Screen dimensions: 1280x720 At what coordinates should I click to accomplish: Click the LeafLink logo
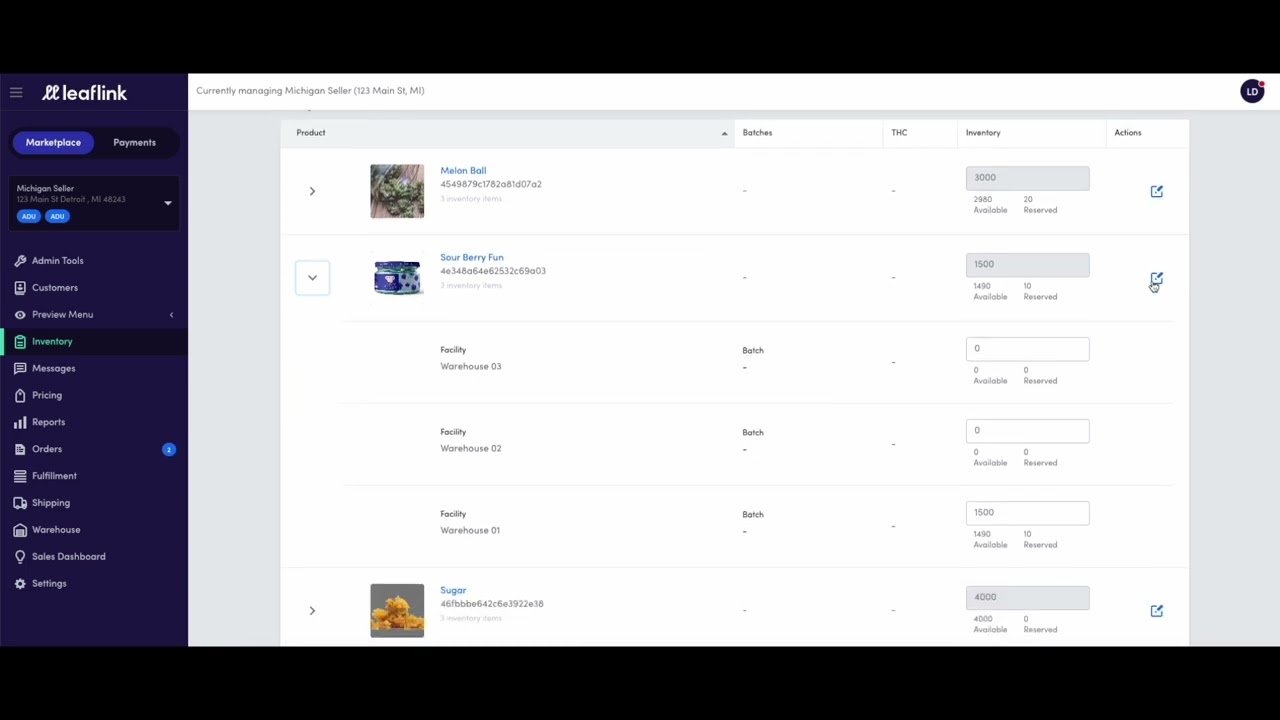[x=85, y=93]
